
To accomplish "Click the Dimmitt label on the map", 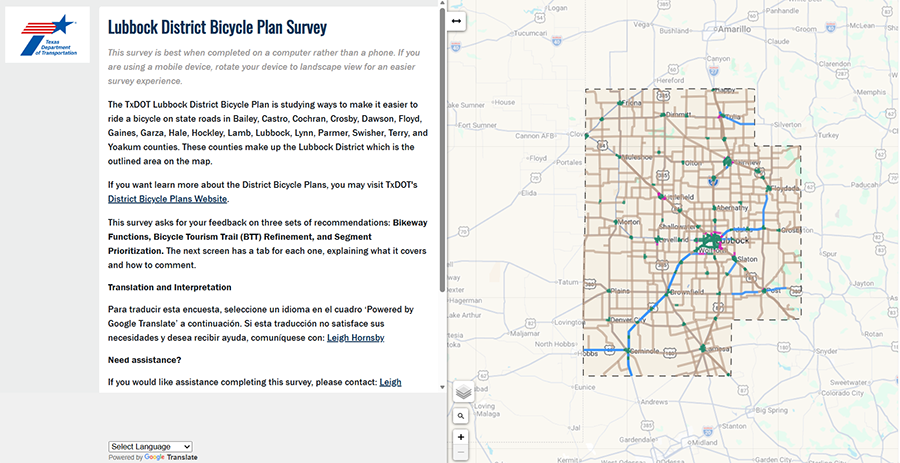I will click(677, 114).
